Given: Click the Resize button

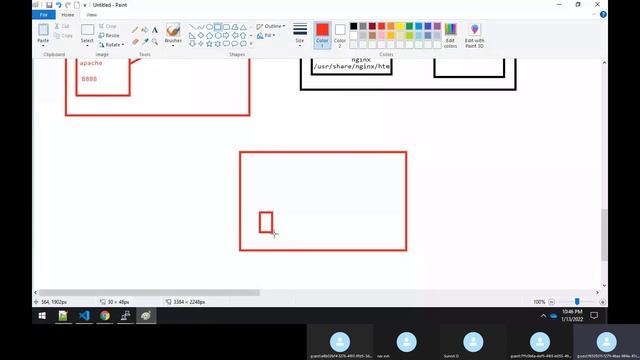Looking at the screenshot, I should point(109,36).
